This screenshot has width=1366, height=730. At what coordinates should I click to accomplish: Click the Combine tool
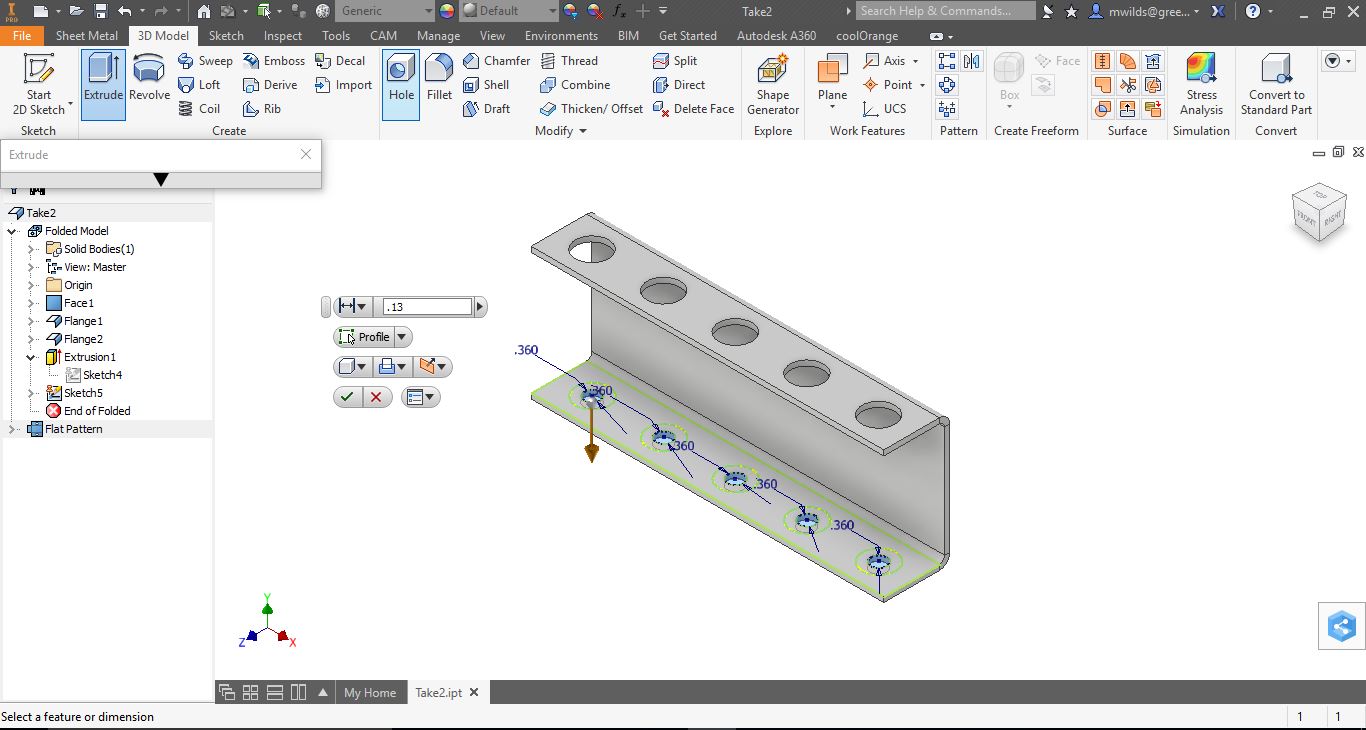575,85
